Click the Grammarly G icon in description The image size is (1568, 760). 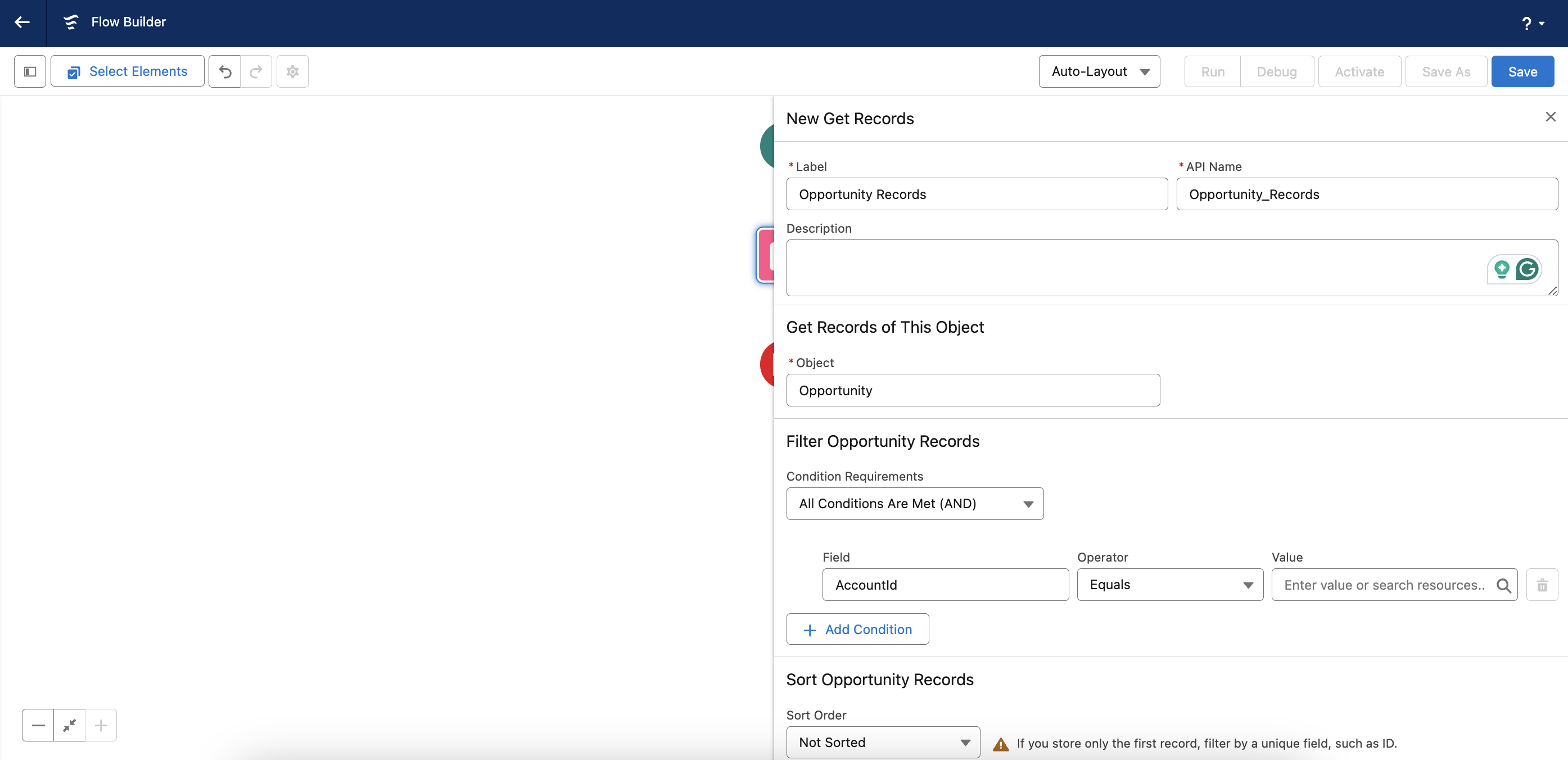click(1528, 268)
